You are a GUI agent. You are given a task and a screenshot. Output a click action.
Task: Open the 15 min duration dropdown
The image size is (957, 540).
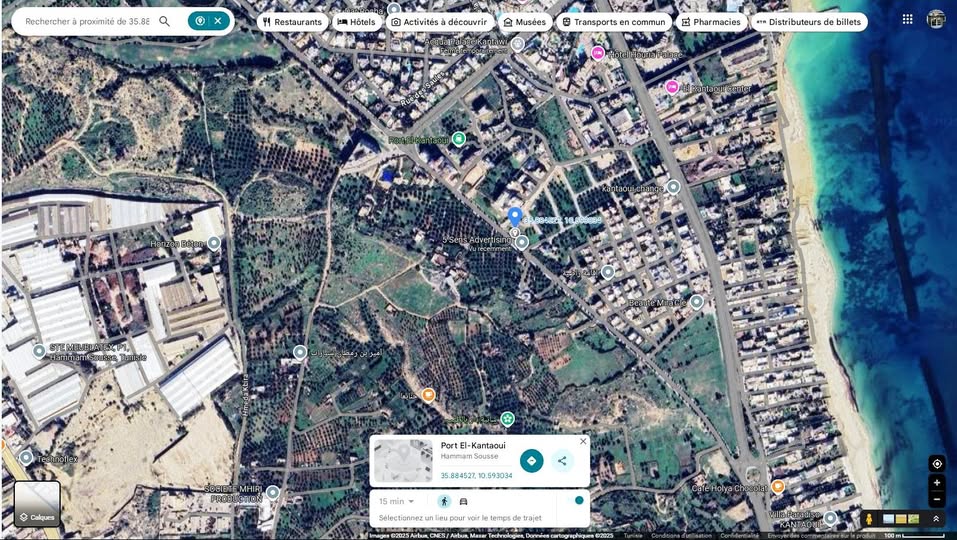click(x=397, y=501)
